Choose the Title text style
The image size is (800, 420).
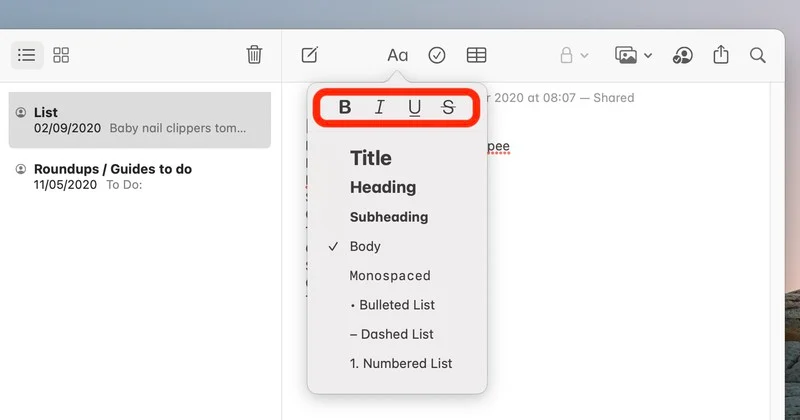pos(371,158)
